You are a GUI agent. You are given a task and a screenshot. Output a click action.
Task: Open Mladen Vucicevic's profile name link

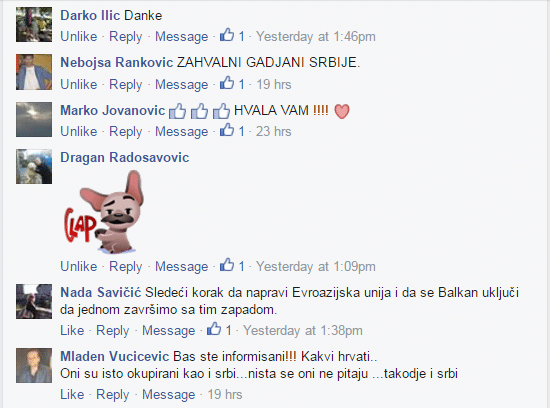click(x=115, y=356)
